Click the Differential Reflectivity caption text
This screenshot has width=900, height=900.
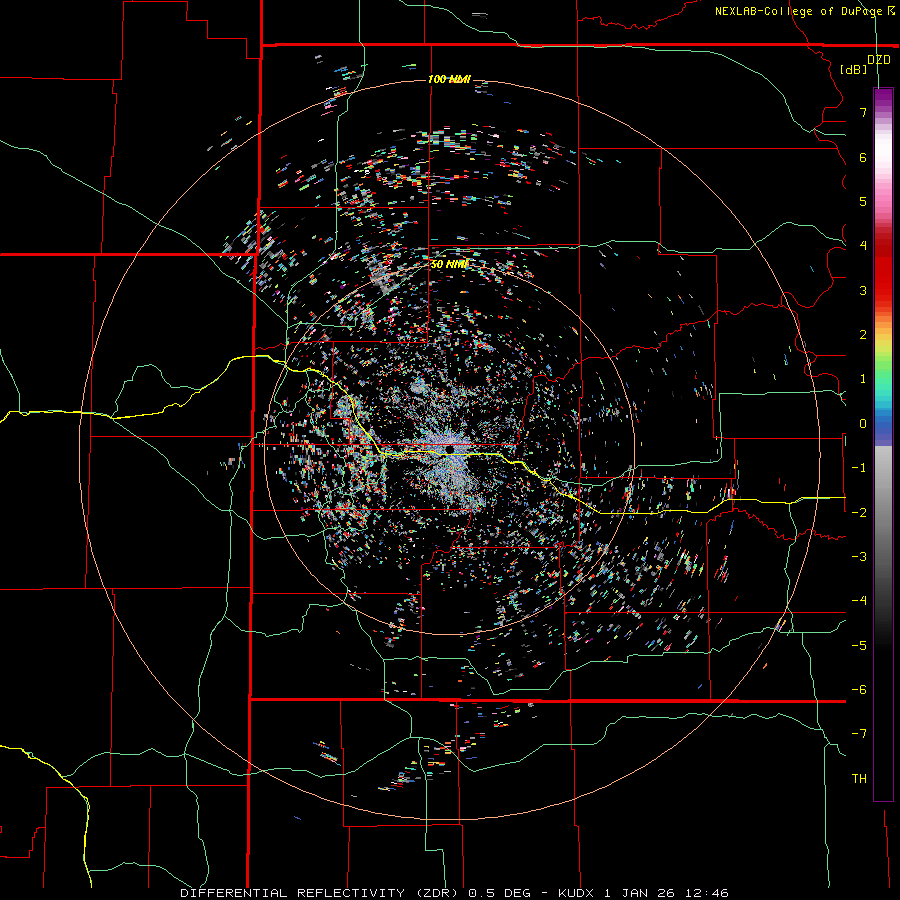(454, 893)
